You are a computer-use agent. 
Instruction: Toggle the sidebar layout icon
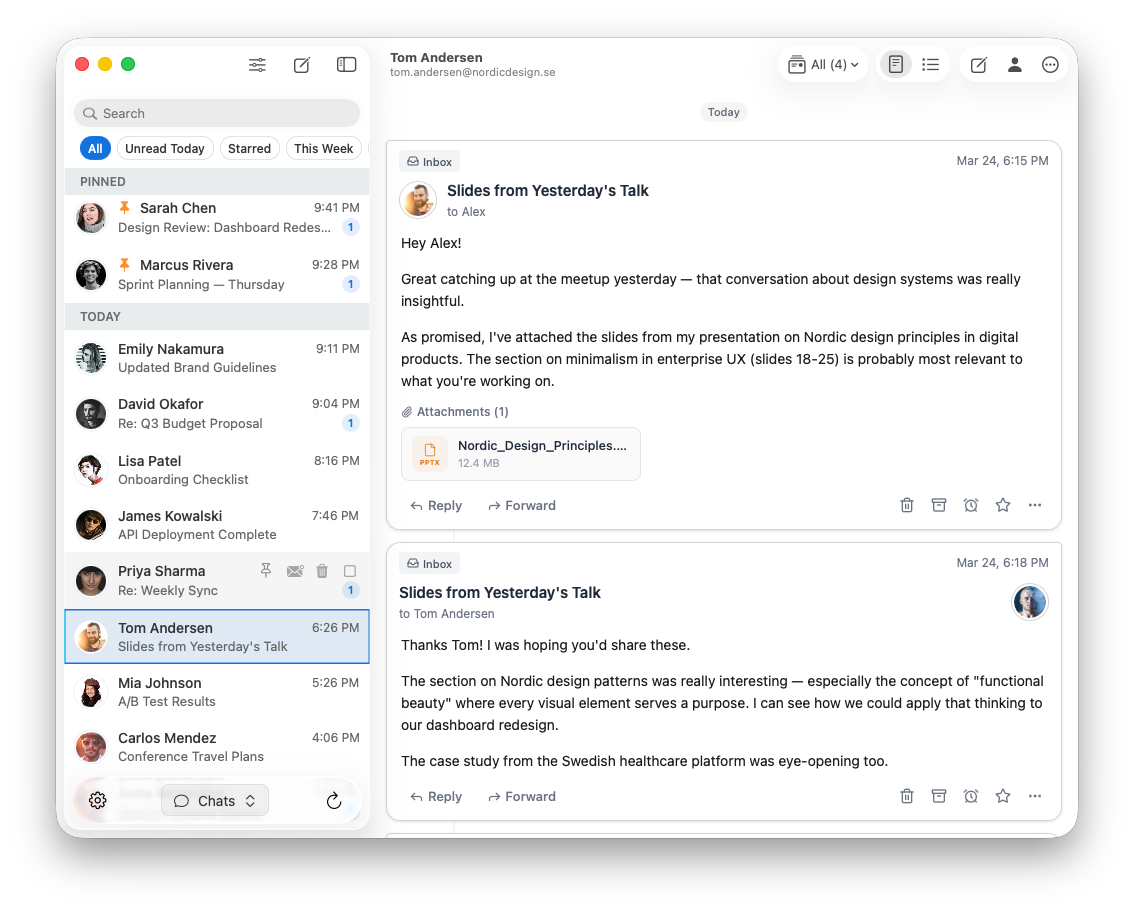[345, 64]
